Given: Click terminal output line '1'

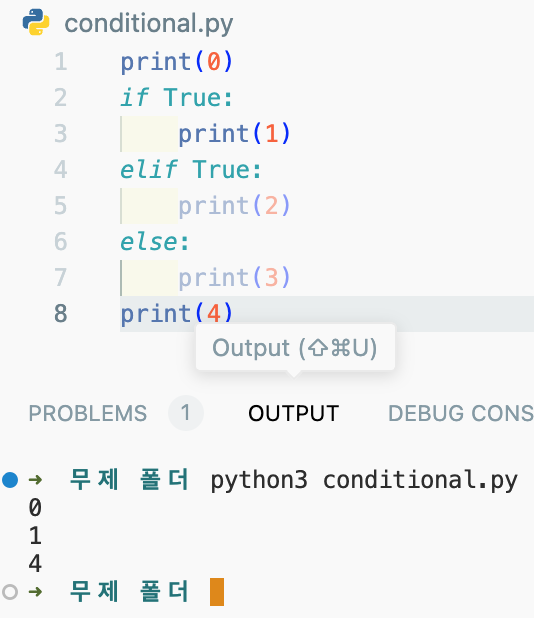Looking at the screenshot, I should [35, 536].
